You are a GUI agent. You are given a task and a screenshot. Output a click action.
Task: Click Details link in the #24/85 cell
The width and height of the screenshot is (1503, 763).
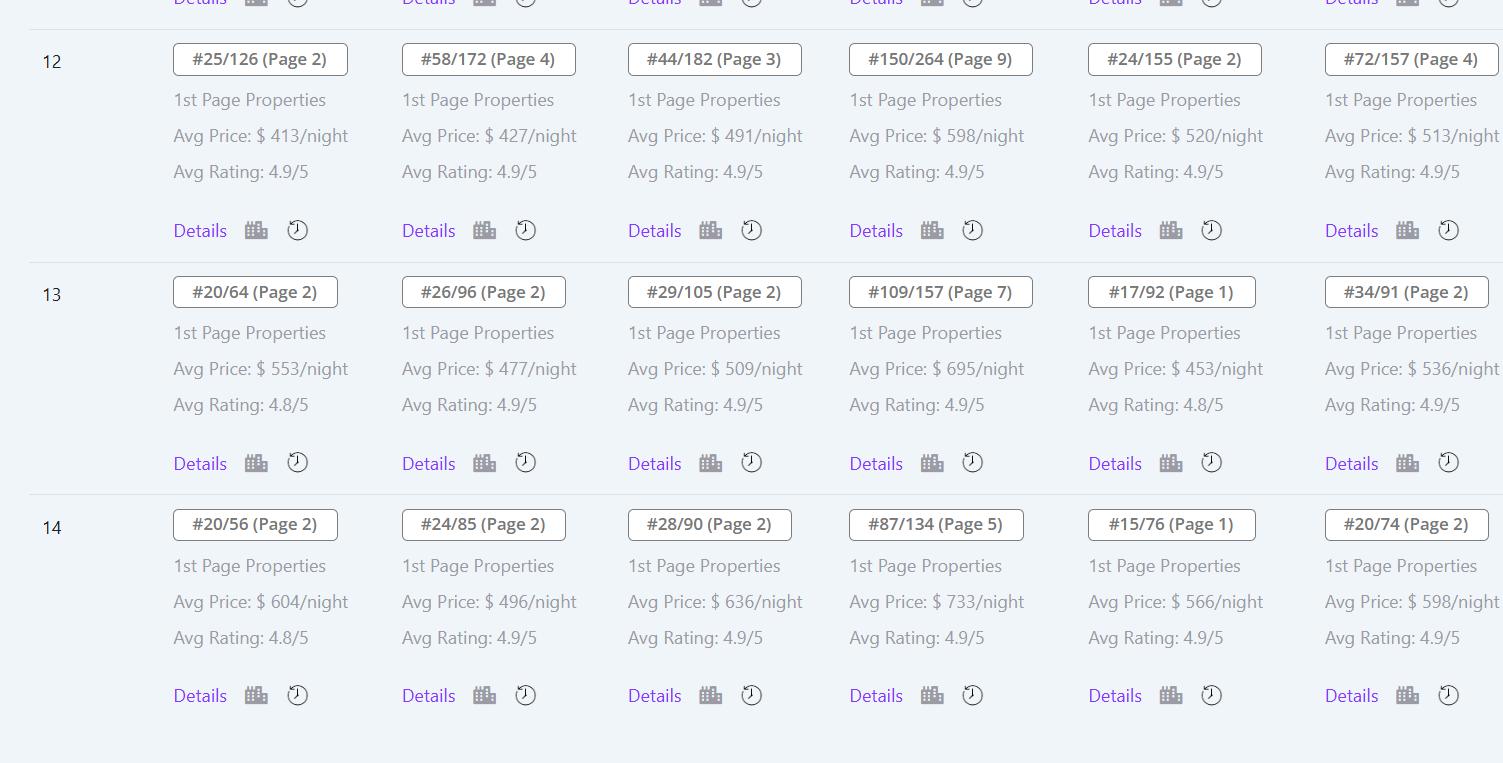[429, 695]
